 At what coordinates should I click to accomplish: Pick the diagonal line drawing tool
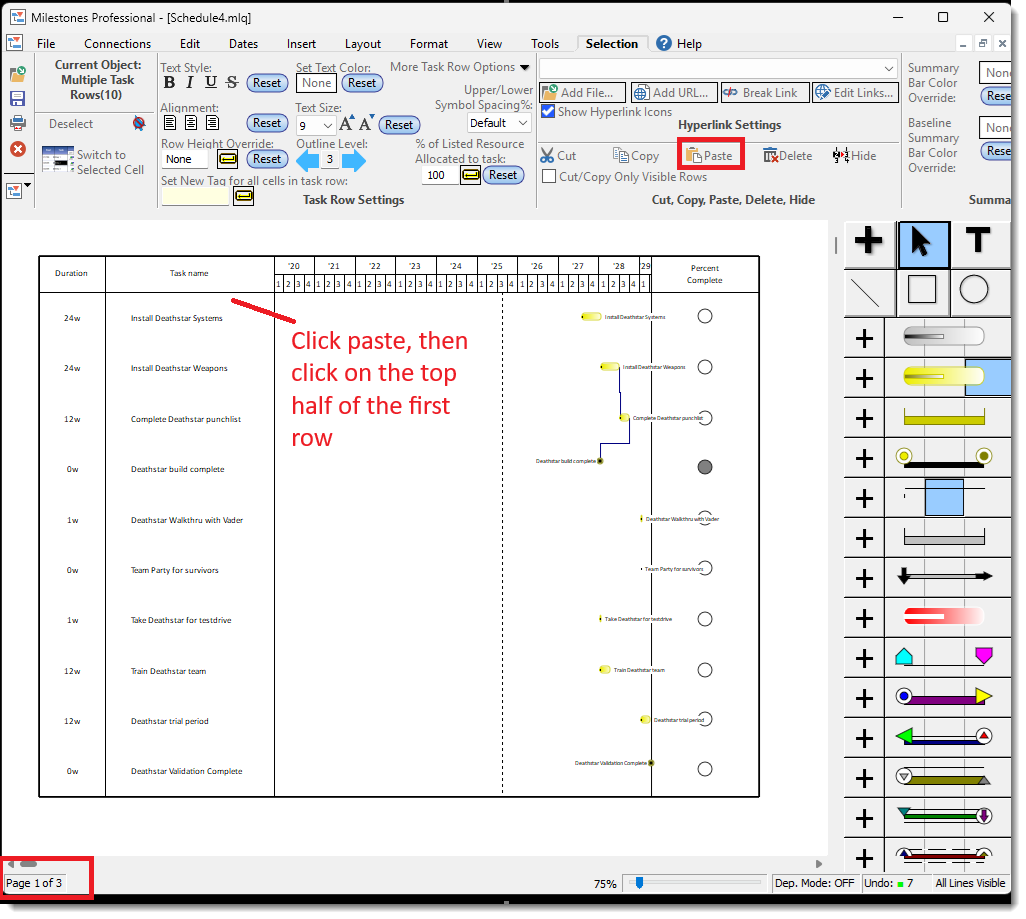click(869, 290)
